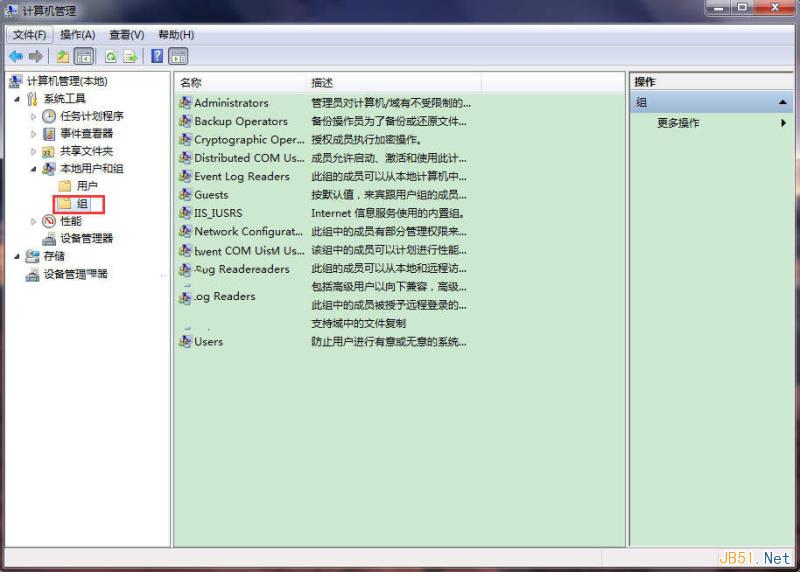Select the Users group icon
This screenshot has width=800, height=572.
pyautogui.click(x=185, y=341)
